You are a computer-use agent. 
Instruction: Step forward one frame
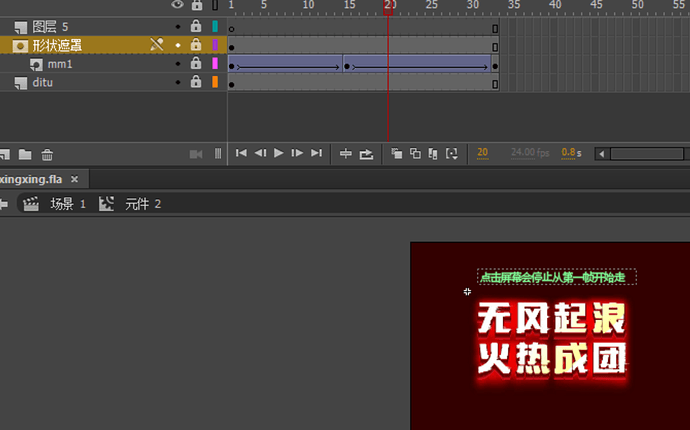pyautogui.click(x=297, y=153)
